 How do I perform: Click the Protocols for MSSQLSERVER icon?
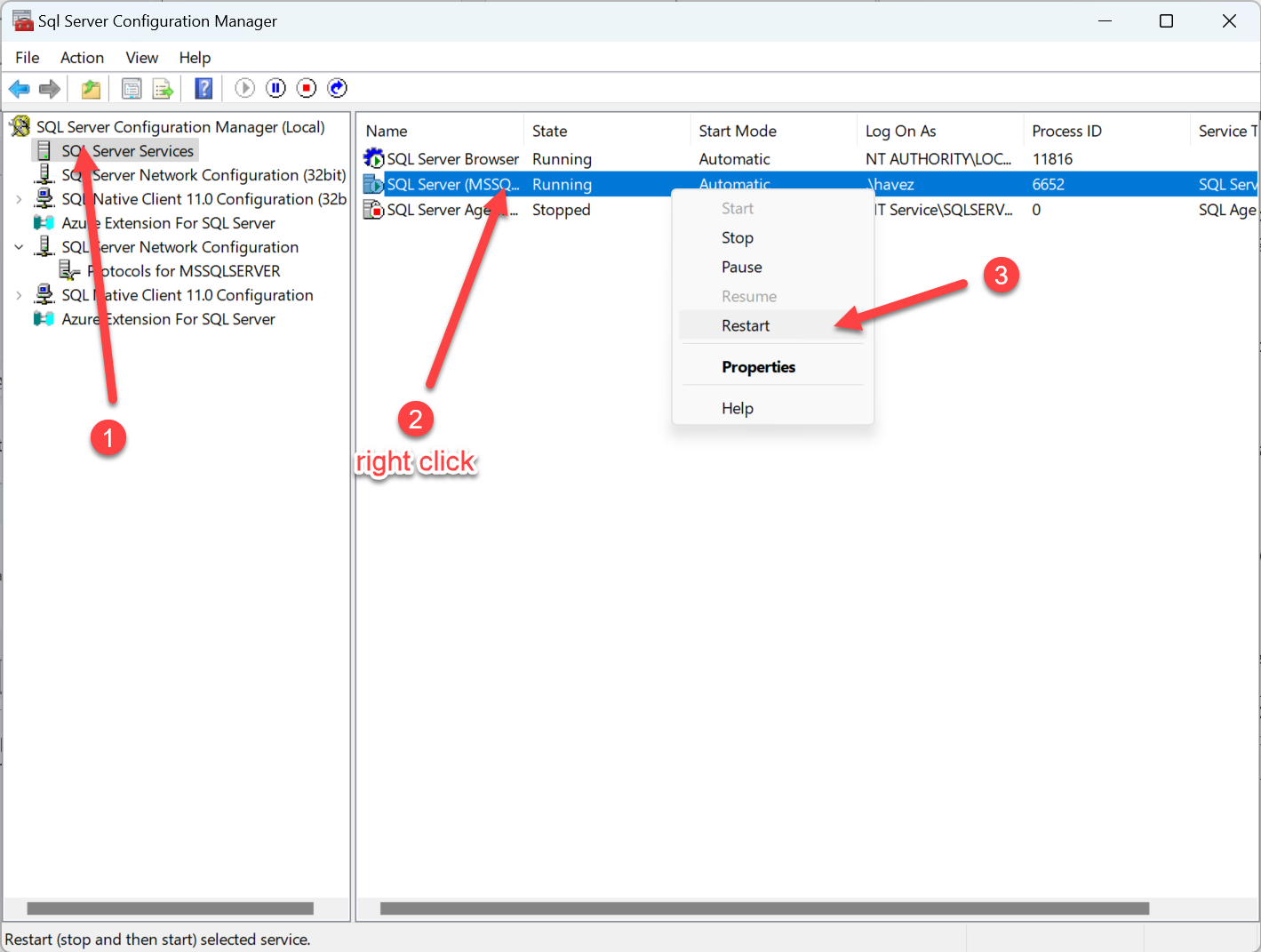pyautogui.click(x=68, y=270)
